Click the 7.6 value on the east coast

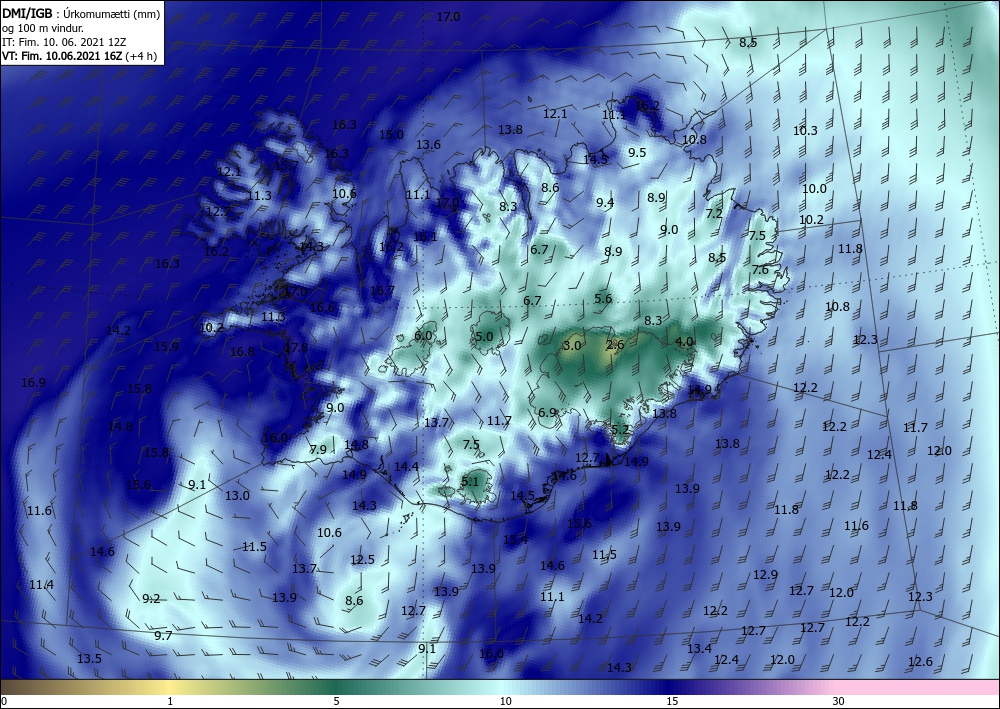pos(760,270)
